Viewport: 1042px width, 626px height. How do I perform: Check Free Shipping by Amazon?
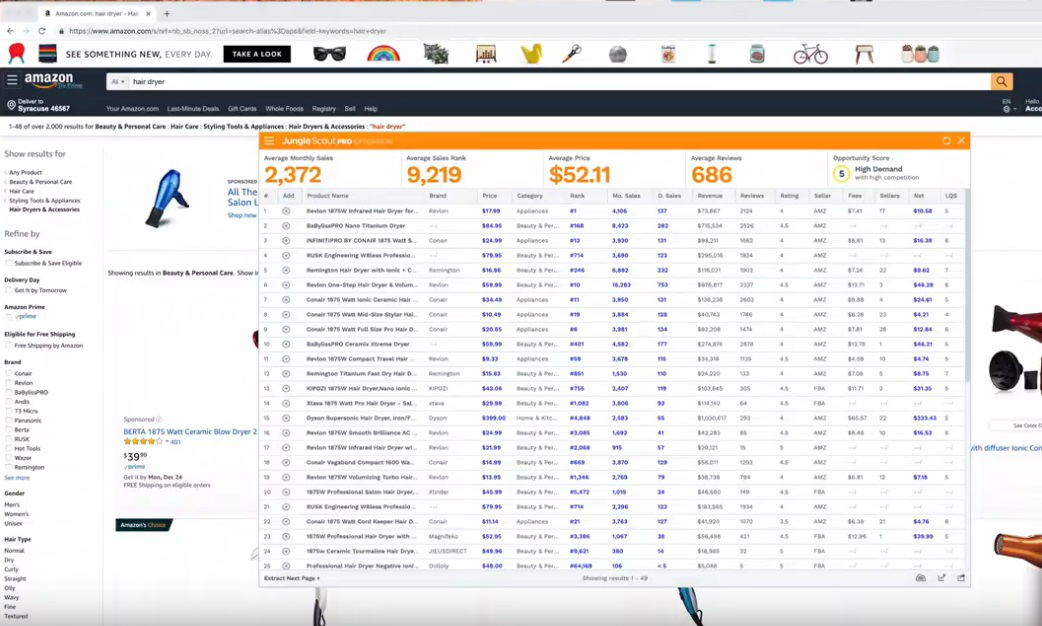coord(9,346)
